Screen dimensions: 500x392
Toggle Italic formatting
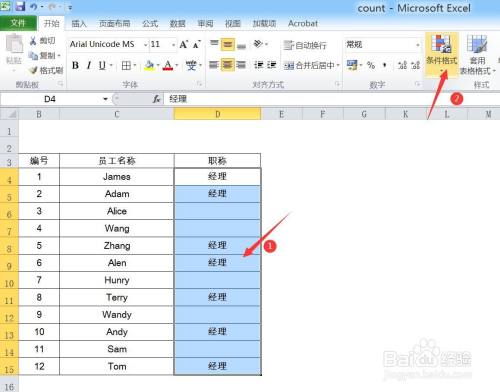(89, 65)
